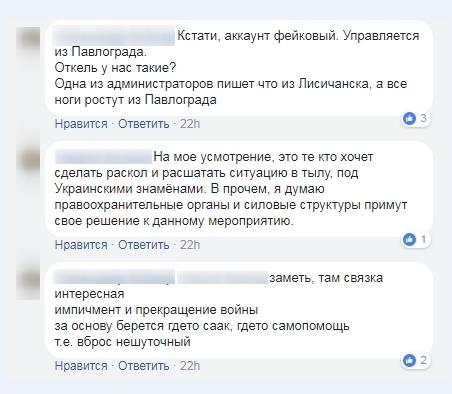Open 22h timestamp of the first comment
Screen dimensions: 452x394
pyautogui.click(x=190, y=124)
